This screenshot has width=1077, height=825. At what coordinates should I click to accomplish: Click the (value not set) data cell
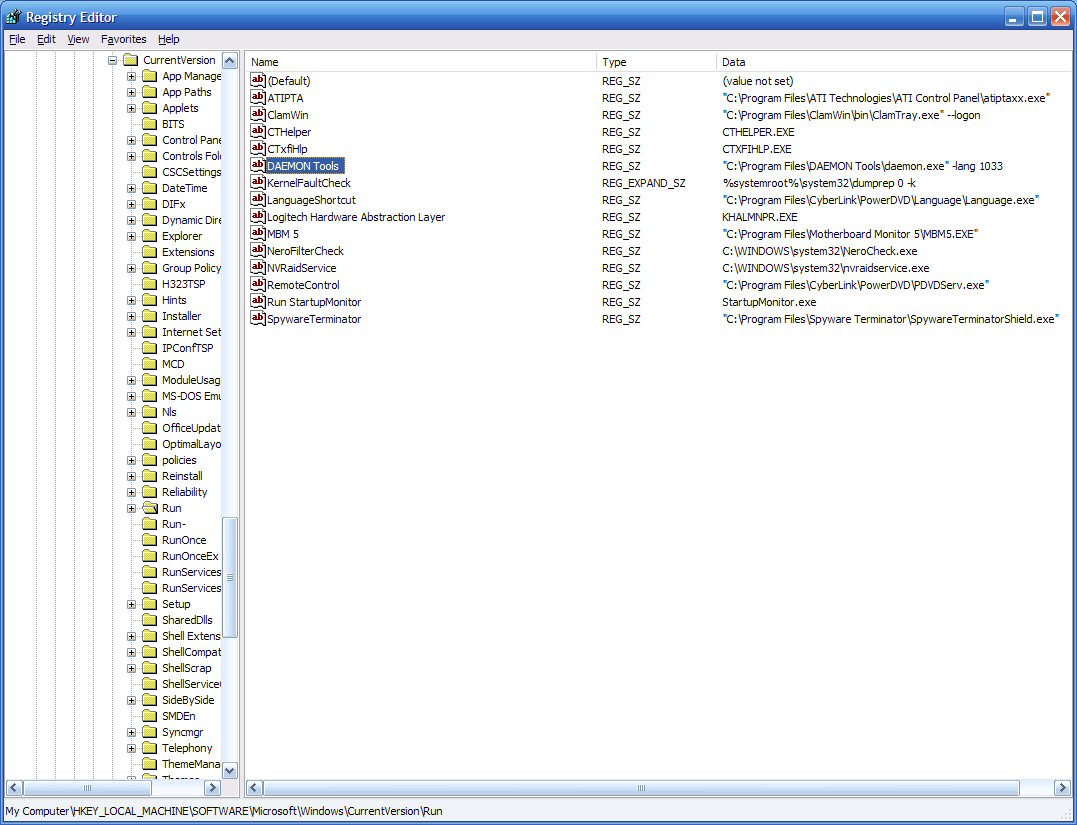(758, 80)
